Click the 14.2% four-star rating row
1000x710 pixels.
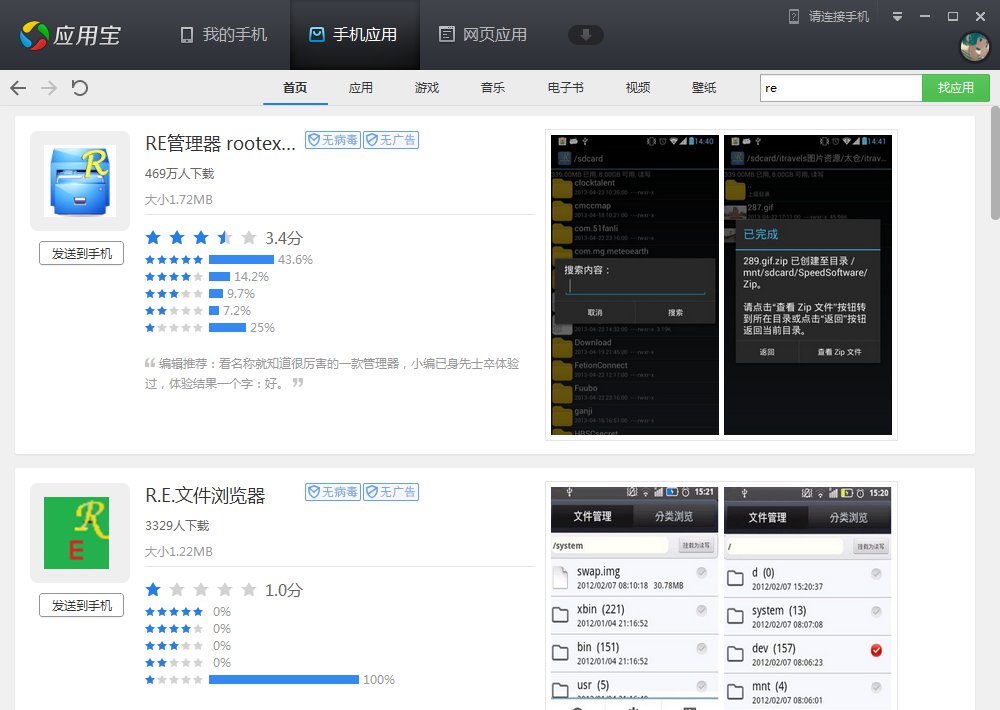point(207,277)
